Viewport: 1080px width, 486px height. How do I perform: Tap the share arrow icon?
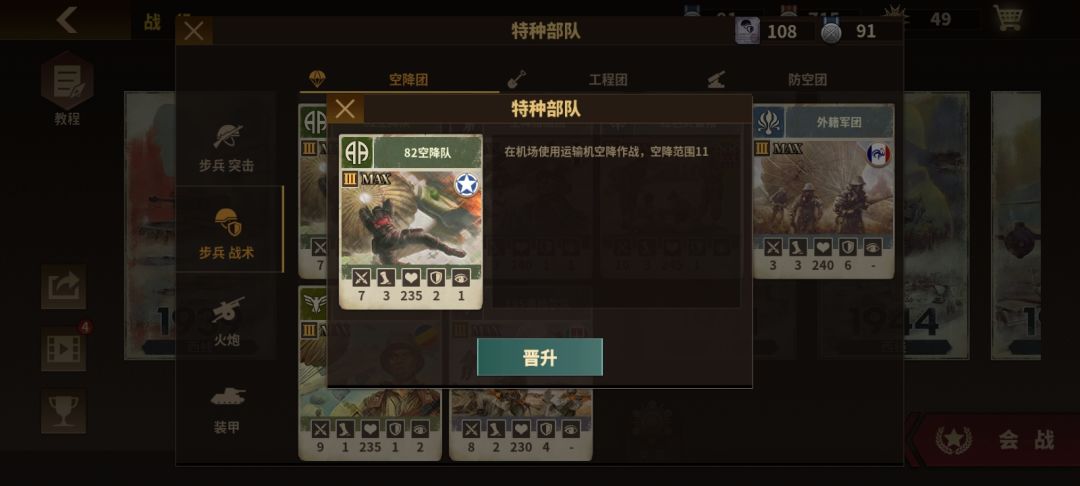click(x=63, y=287)
